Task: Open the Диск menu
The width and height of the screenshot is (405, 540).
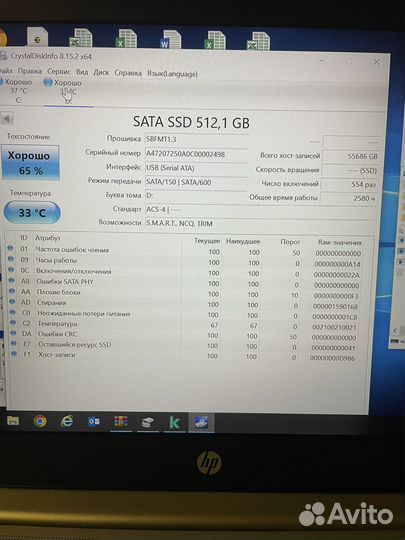Action: (x=101, y=73)
